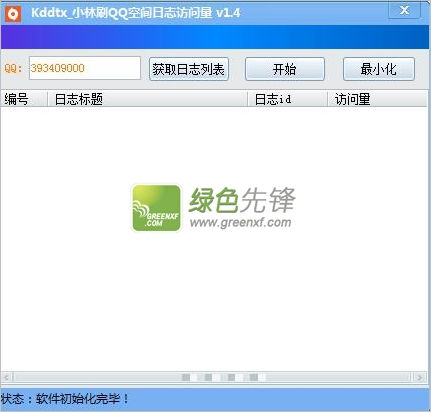Viewport: 431px width, 412px height.
Task: Click the scrollbar's right arrow
Action: [420, 377]
